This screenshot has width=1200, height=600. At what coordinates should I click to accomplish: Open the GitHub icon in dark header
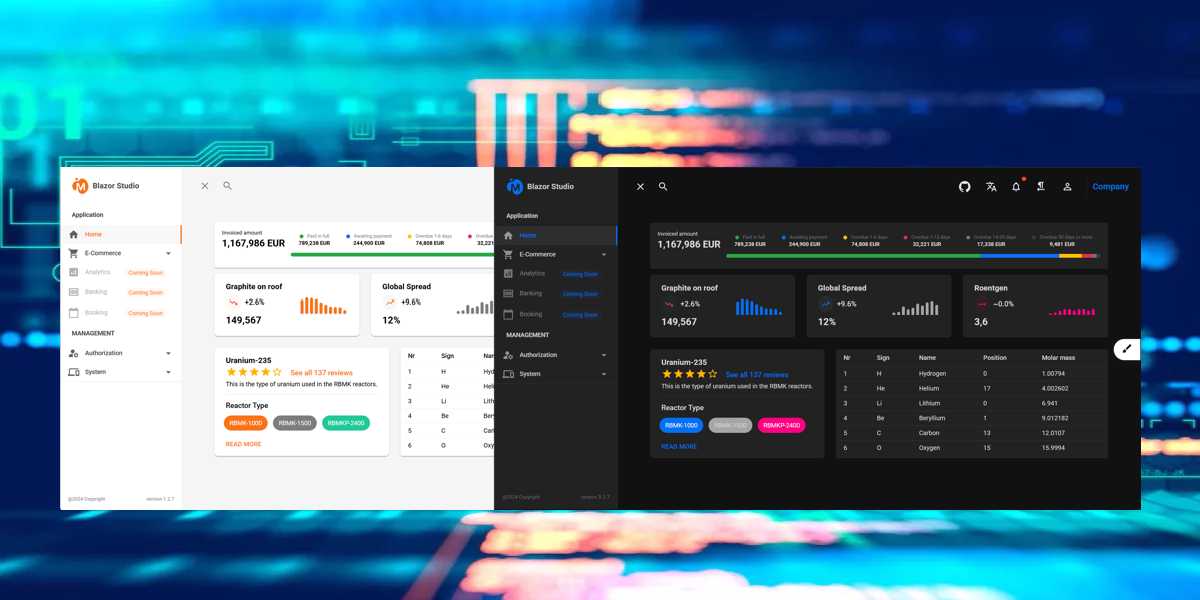(x=964, y=187)
